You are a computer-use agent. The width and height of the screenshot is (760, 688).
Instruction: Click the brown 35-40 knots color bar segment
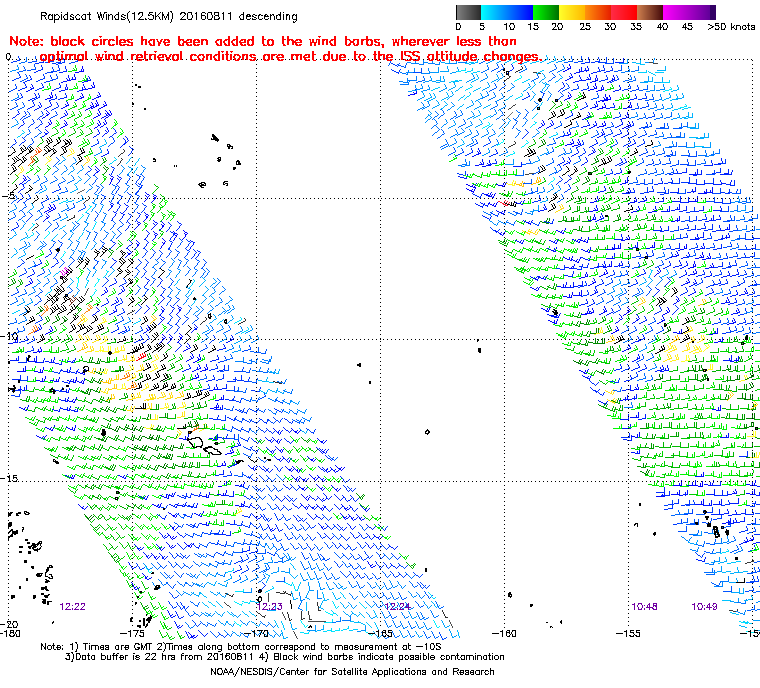(x=650, y=12)
